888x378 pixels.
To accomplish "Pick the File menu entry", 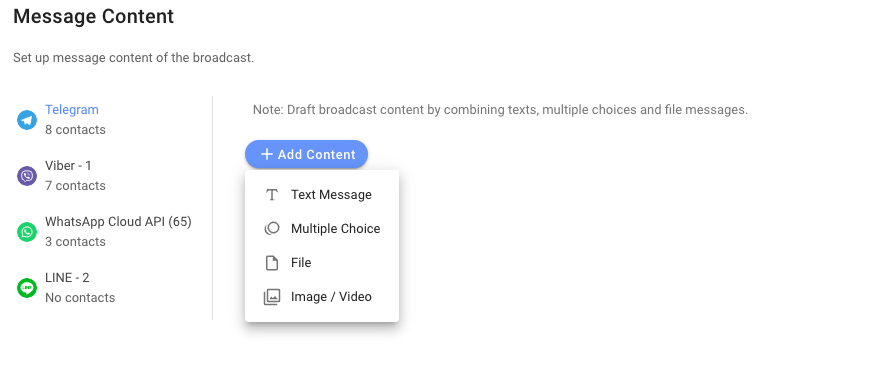I will [x=322, y=263].
